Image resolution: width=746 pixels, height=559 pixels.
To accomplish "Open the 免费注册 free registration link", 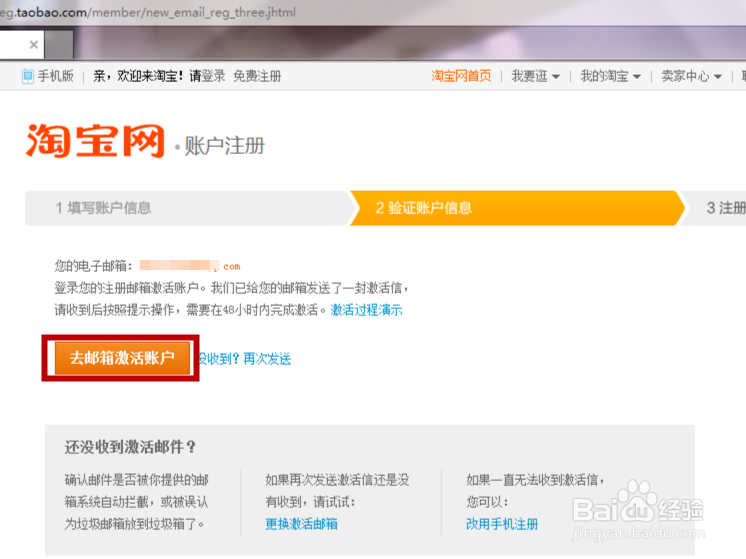I will coord(257,76).
